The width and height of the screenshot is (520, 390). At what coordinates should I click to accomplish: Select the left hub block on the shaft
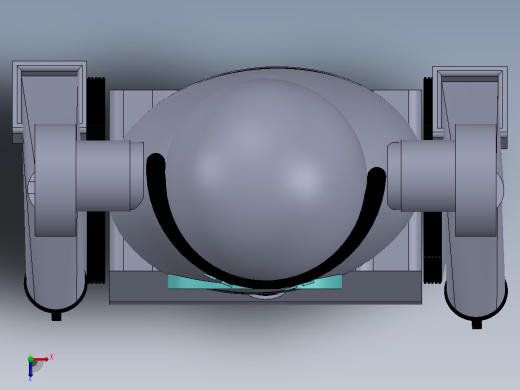click(55, 180)
